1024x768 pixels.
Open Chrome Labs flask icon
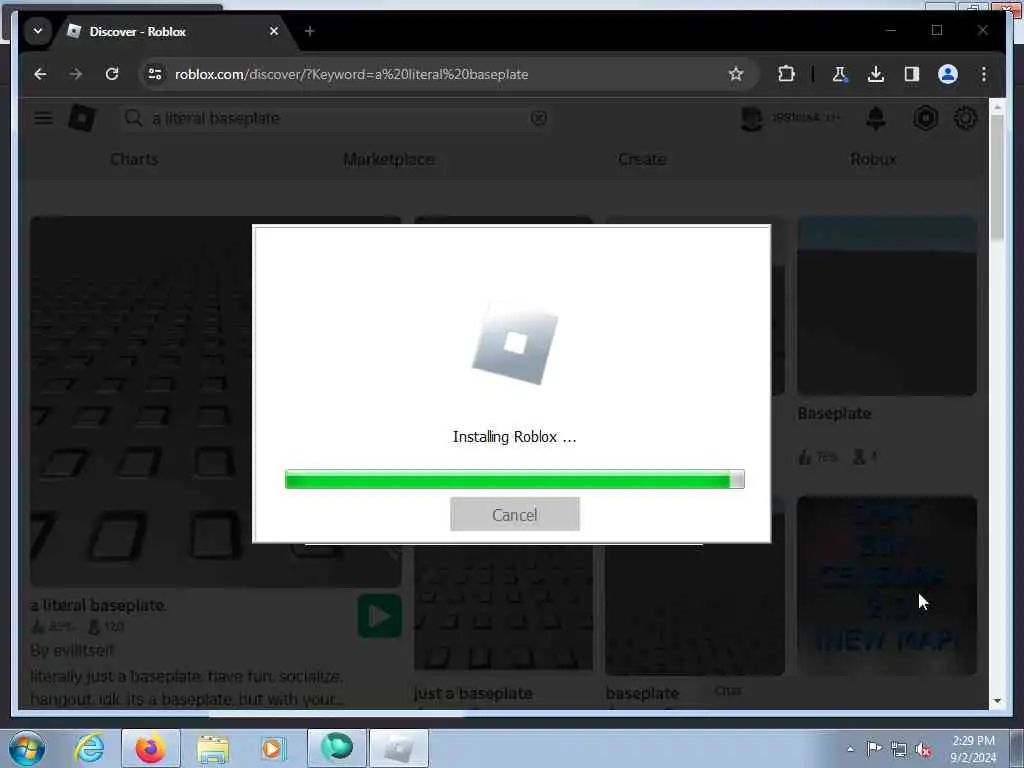[x=840, y=74]
